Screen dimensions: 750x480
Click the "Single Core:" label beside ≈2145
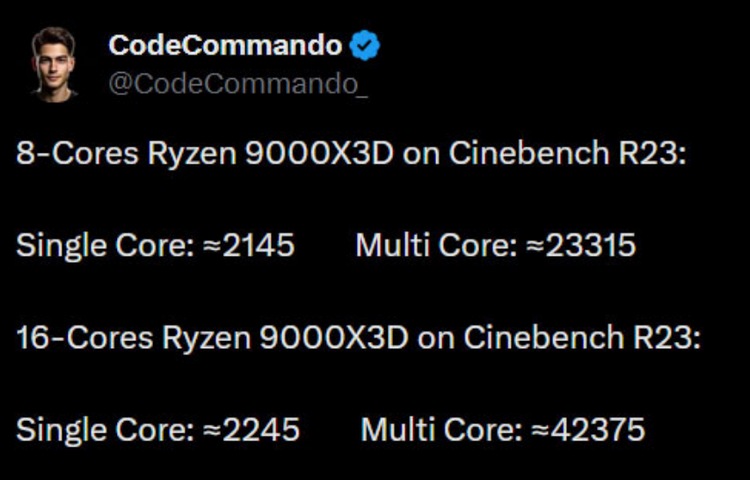(x=102, y=245)
